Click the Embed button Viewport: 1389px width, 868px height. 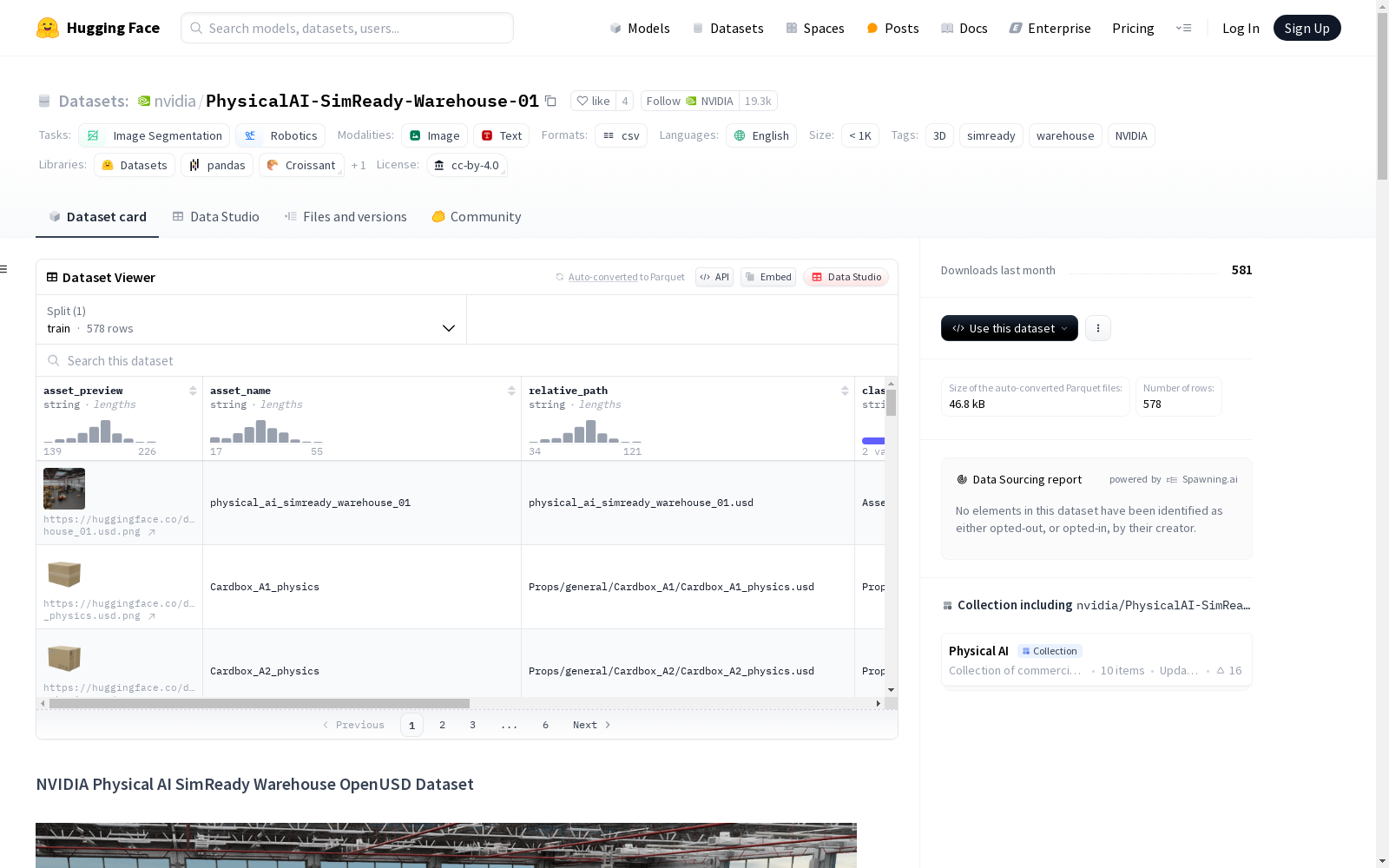[768, 277]
